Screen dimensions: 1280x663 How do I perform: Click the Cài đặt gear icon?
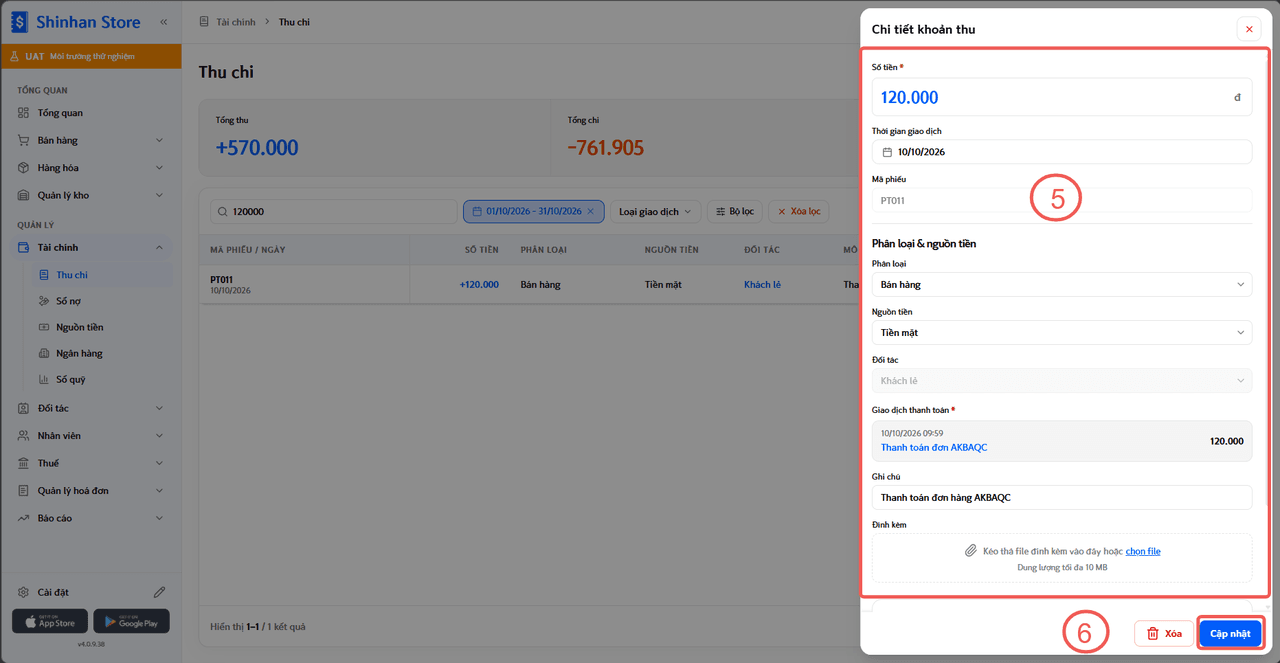(24, 592)
